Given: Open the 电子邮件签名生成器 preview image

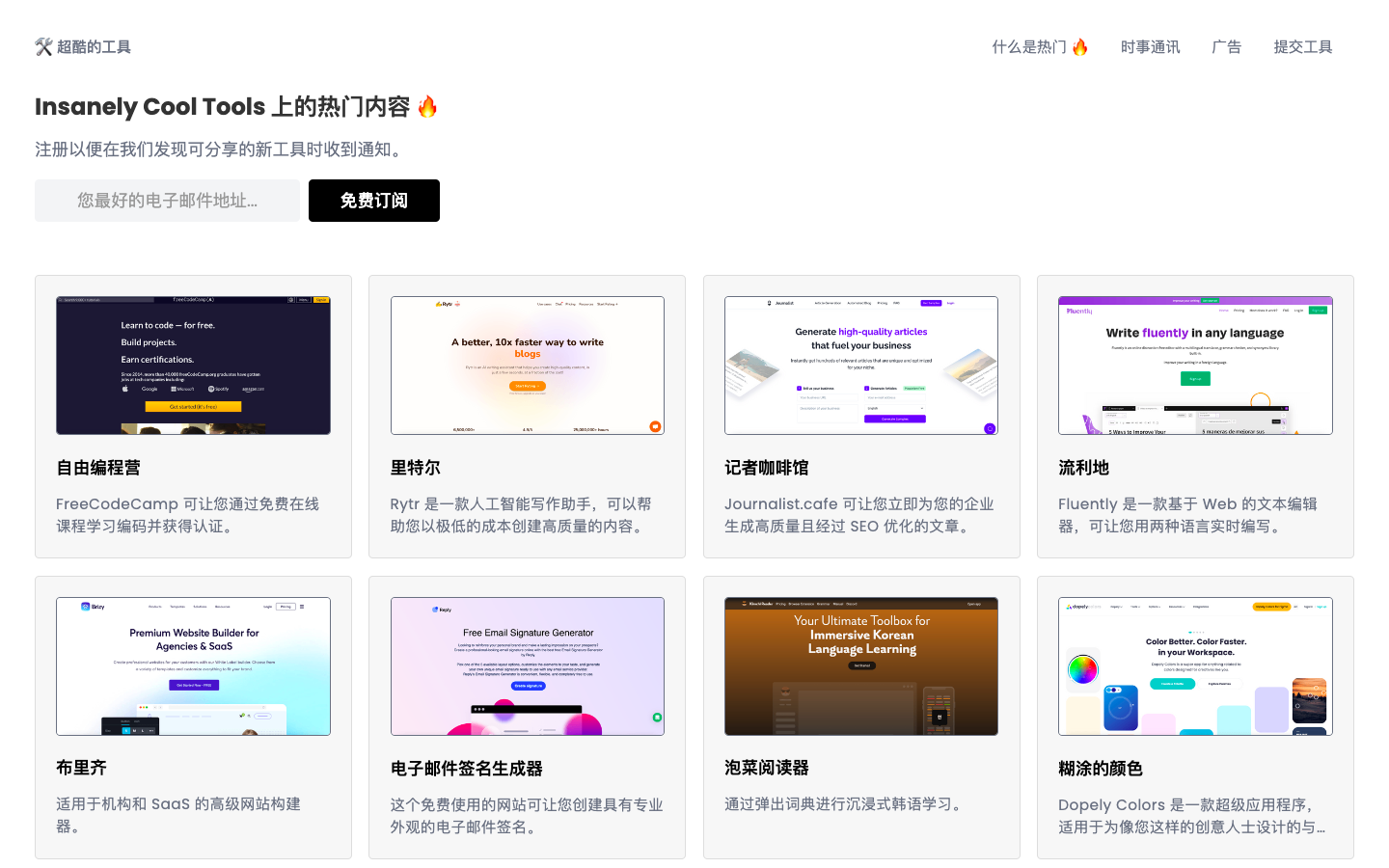Looking at the screenshot, I should click(527, 665).
